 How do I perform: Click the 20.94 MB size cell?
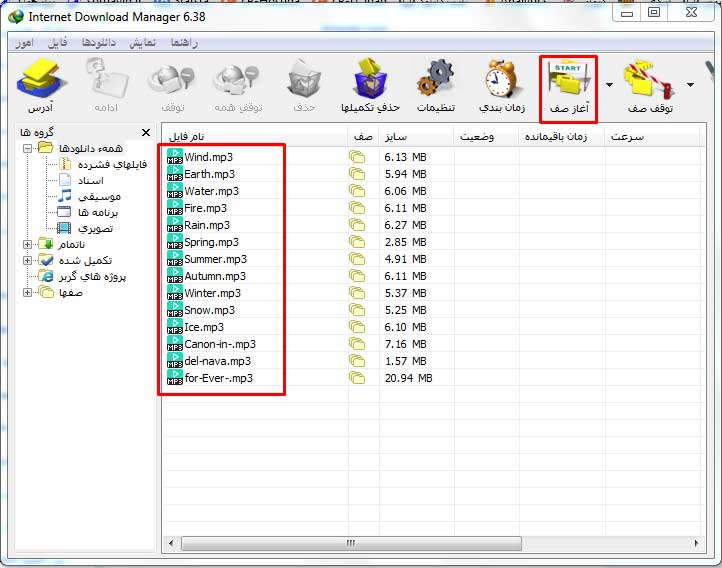pos(408,378)
